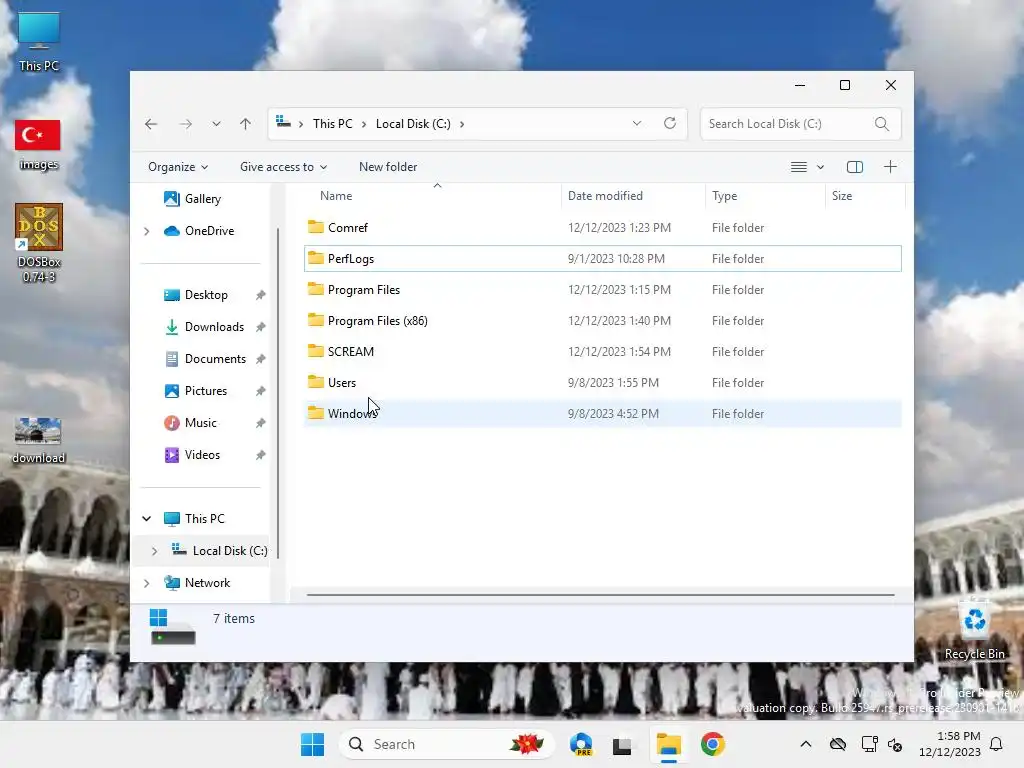
Task: Open Google Chrome from the taskbar
Action: pyautogui.click(x=712, y=744)
